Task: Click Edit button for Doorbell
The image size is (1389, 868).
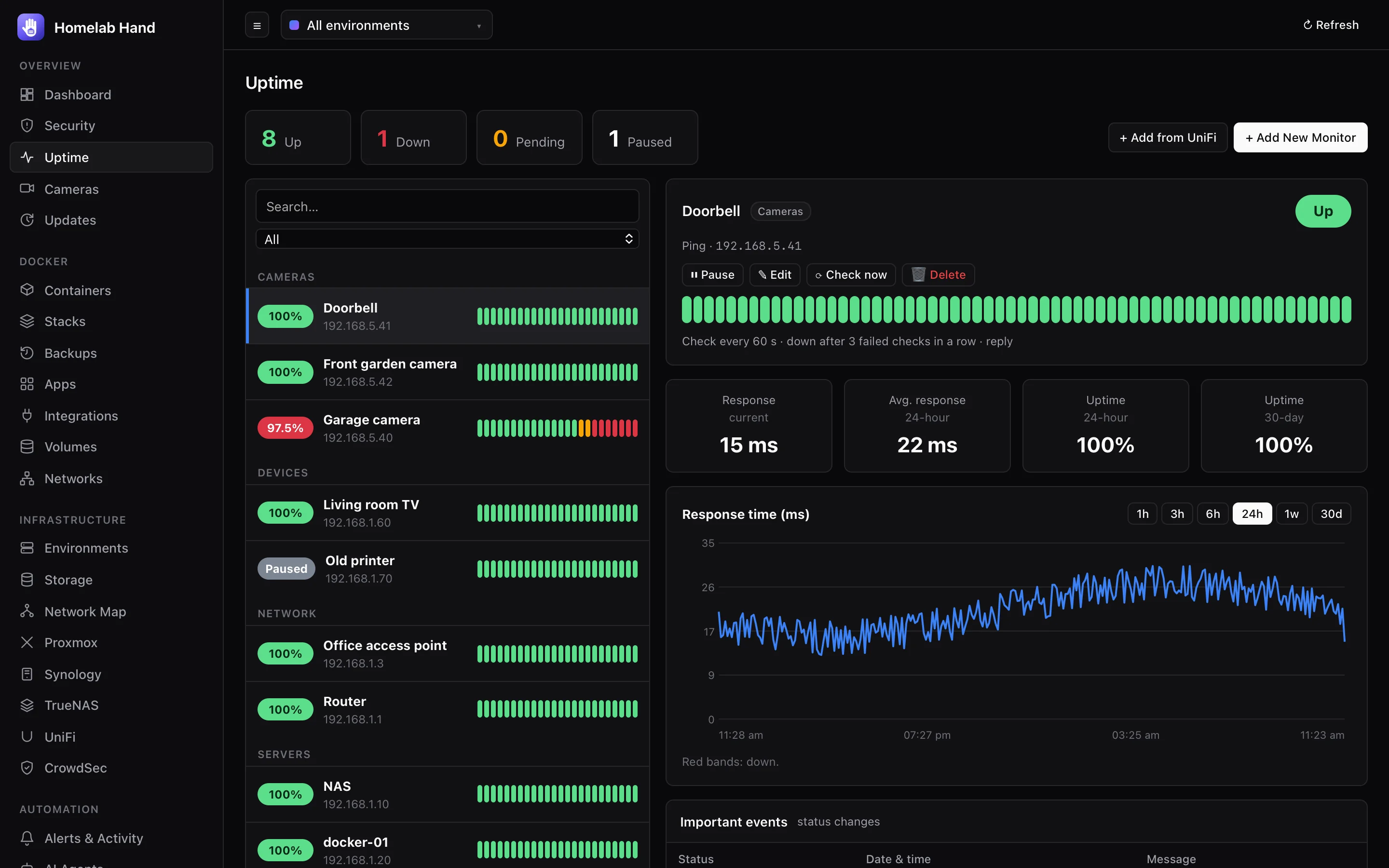Action: point(775,274)
